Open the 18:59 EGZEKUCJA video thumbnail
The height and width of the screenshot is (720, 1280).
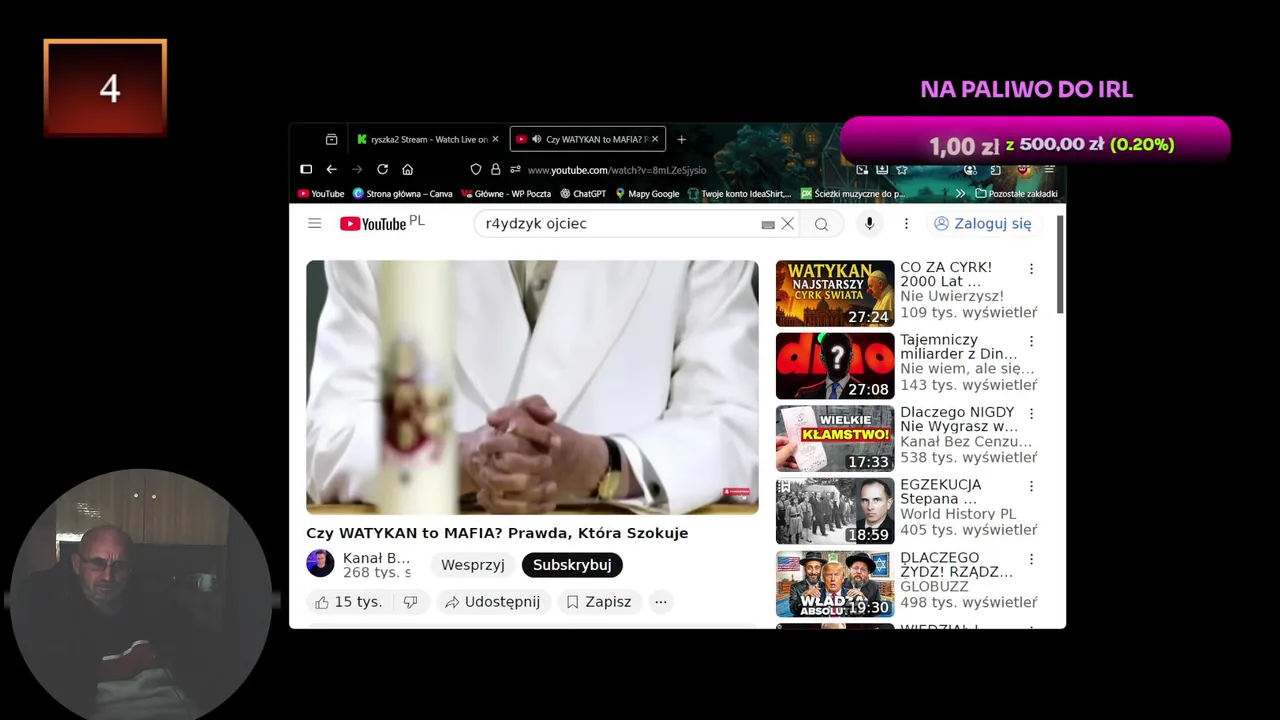pyautogui.click(x=835, y=511)
